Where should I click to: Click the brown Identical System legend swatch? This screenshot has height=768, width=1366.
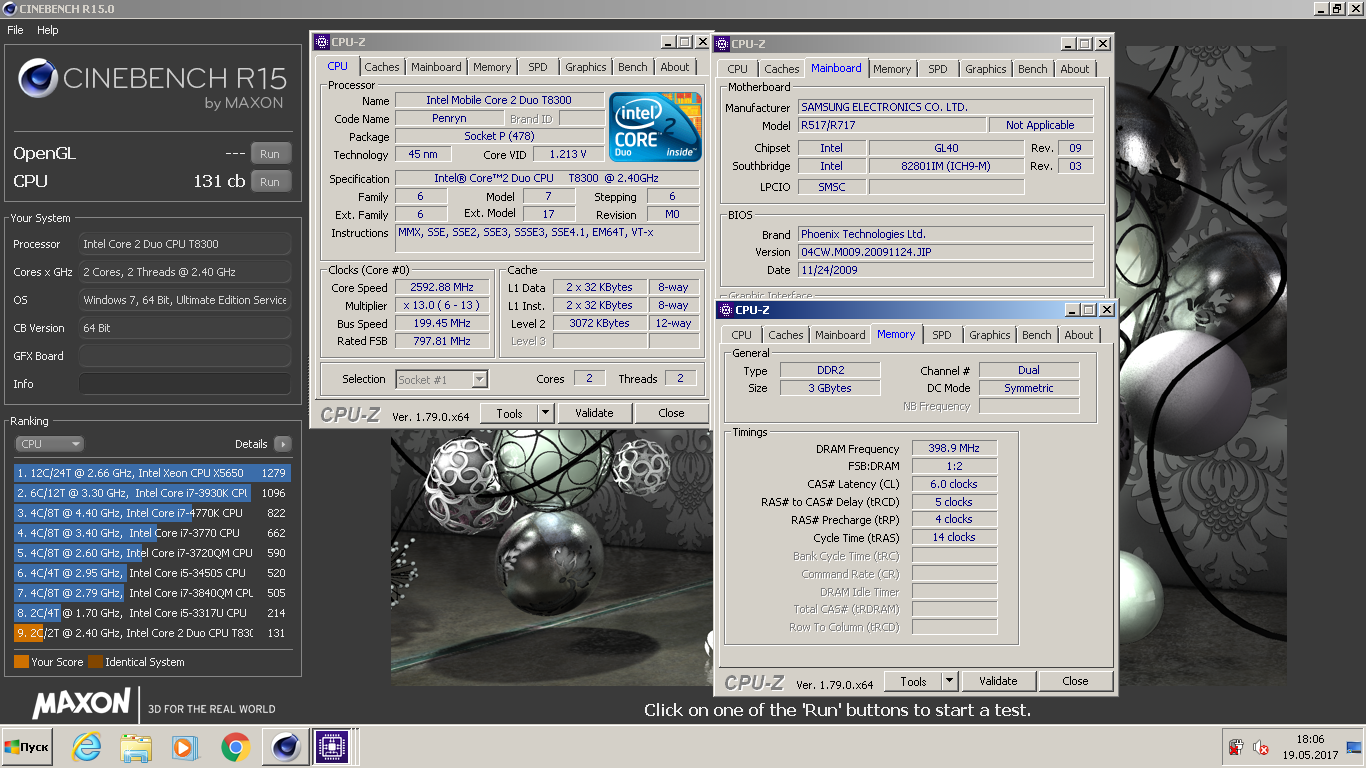(95, 662)
